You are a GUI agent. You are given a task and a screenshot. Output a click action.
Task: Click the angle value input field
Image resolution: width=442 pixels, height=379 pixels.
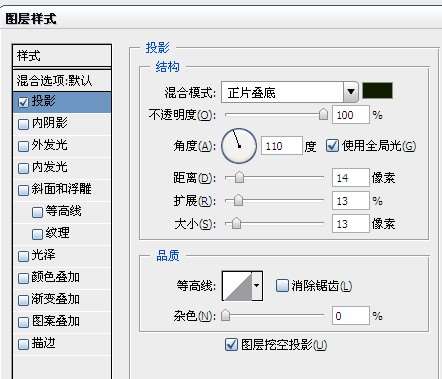coord(282,146)
